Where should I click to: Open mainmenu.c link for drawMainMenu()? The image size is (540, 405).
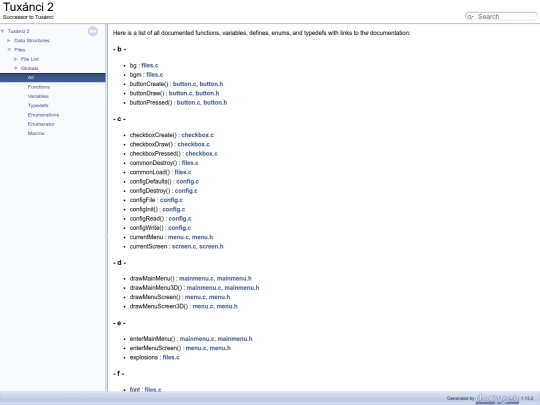click(x=196, y=279)
